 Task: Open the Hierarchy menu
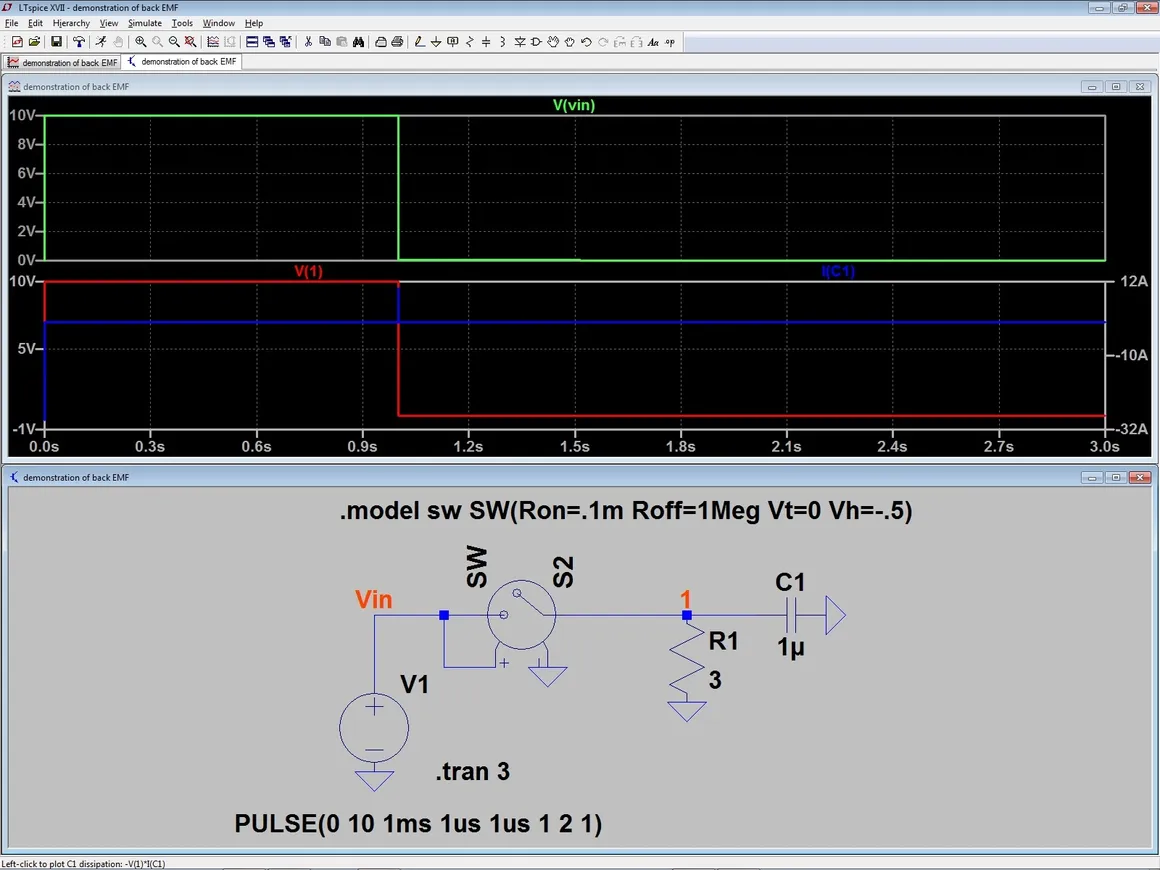[71, 23]
